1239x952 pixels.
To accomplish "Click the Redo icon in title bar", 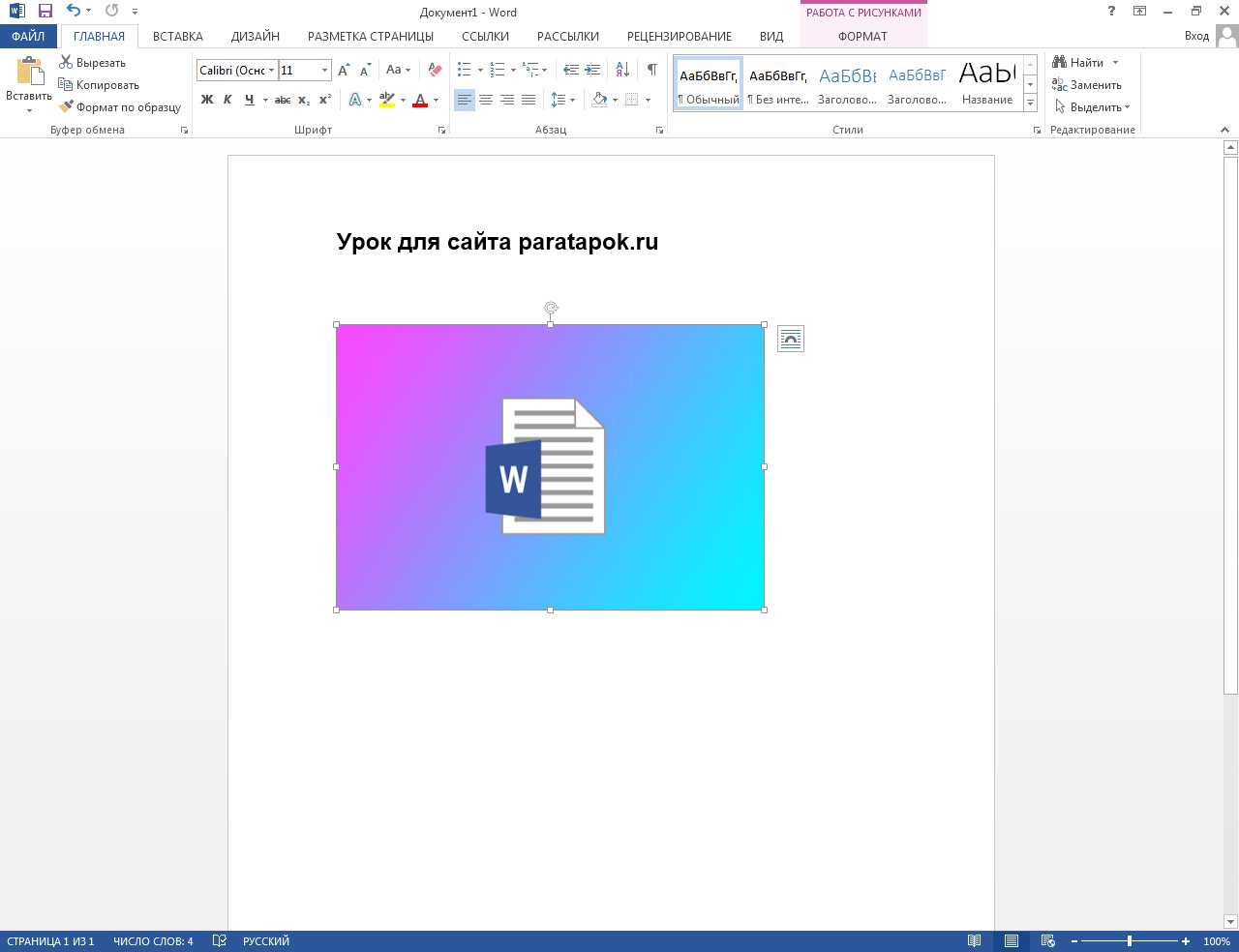I will (111, 12).
